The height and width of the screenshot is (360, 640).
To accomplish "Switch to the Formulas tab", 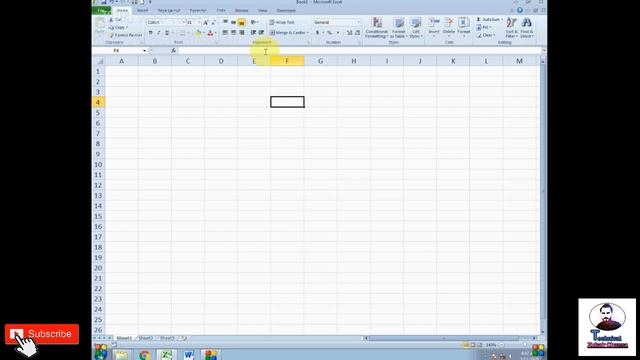I will click(198, 11).
